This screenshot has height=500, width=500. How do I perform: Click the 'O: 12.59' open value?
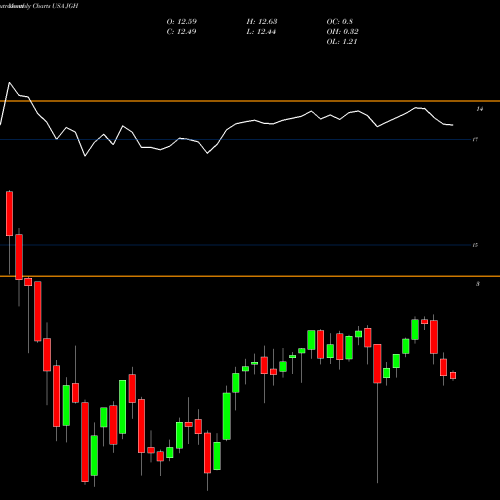(x=182, y=22)
